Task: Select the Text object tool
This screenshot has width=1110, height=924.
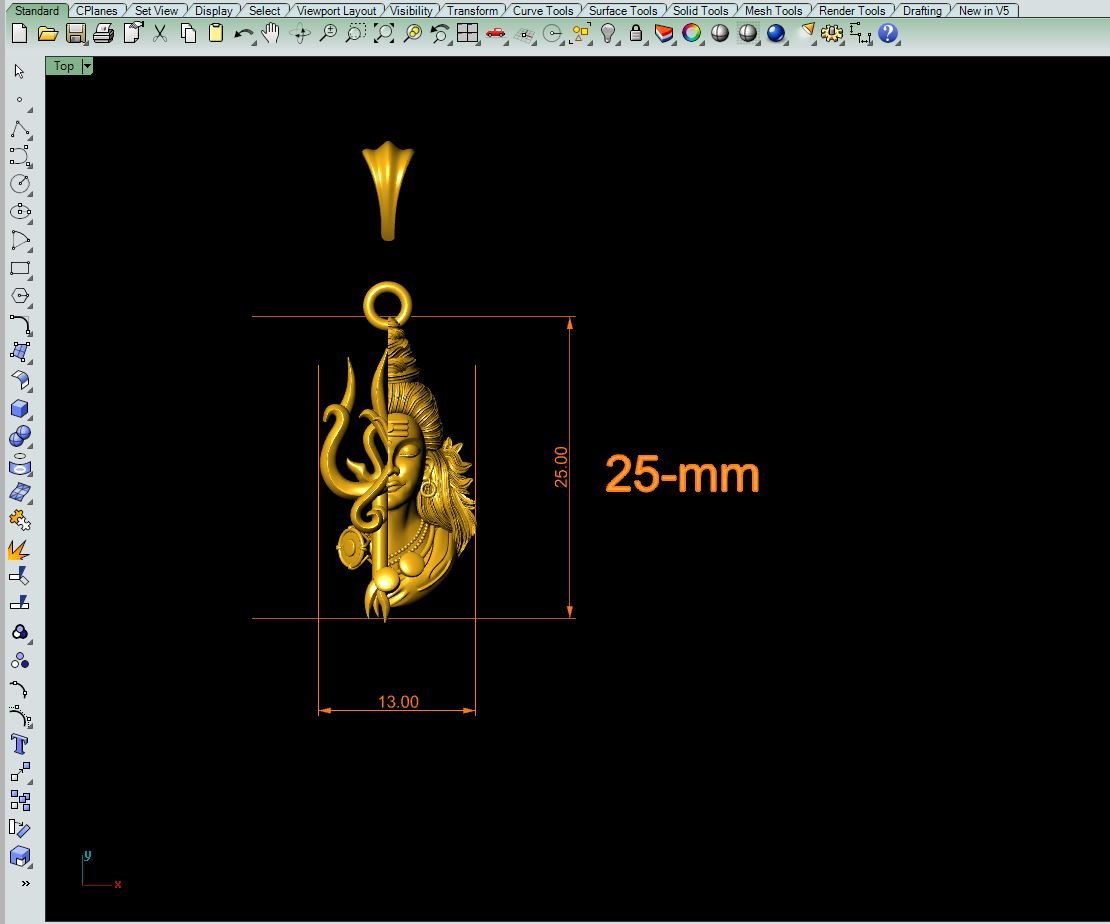Action: pos(20,743)
